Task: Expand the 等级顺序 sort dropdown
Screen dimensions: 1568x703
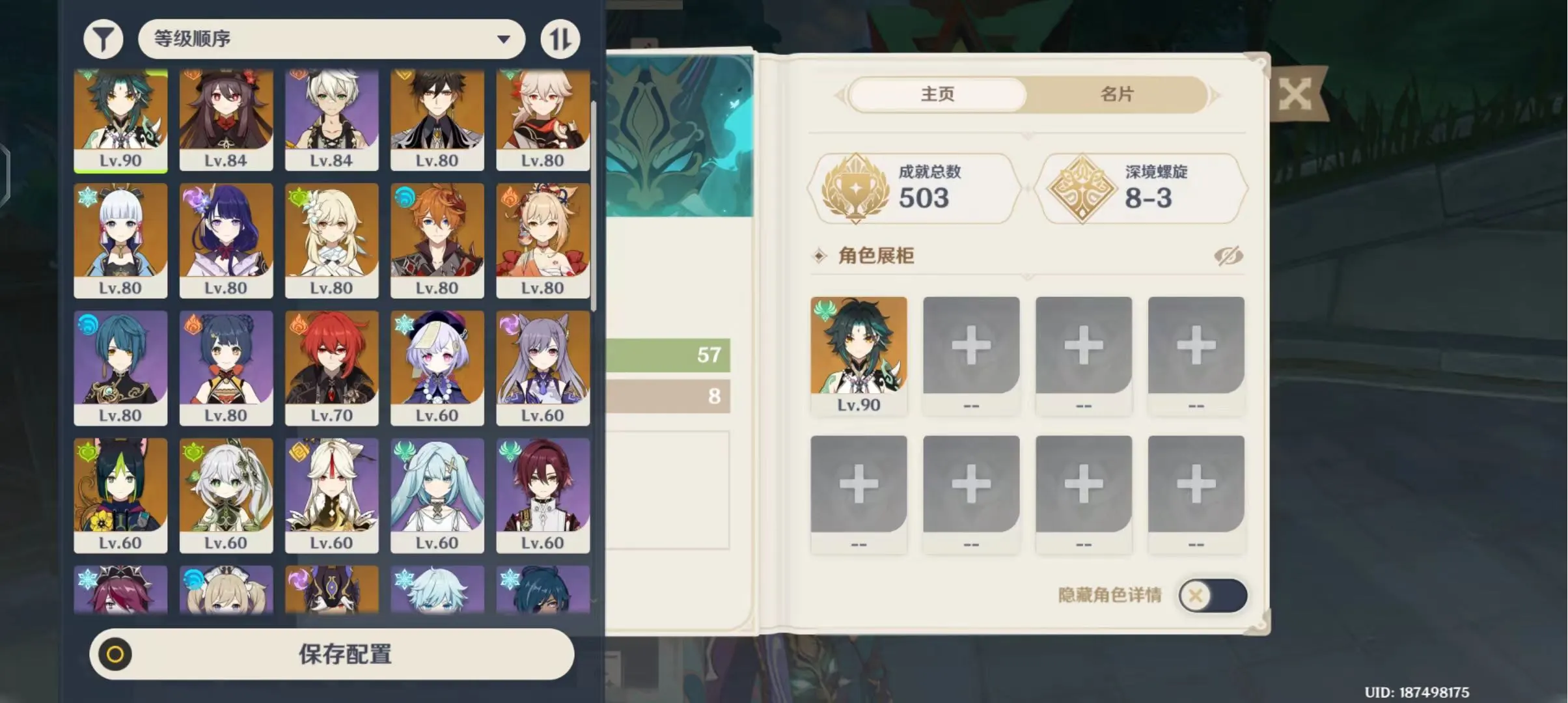Action: tap(331, 39)
